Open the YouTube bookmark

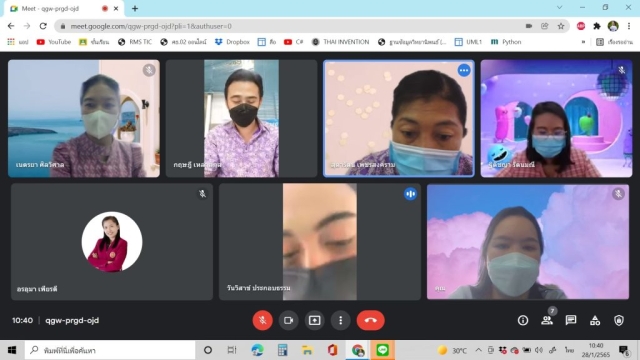[x=54, y=42]
